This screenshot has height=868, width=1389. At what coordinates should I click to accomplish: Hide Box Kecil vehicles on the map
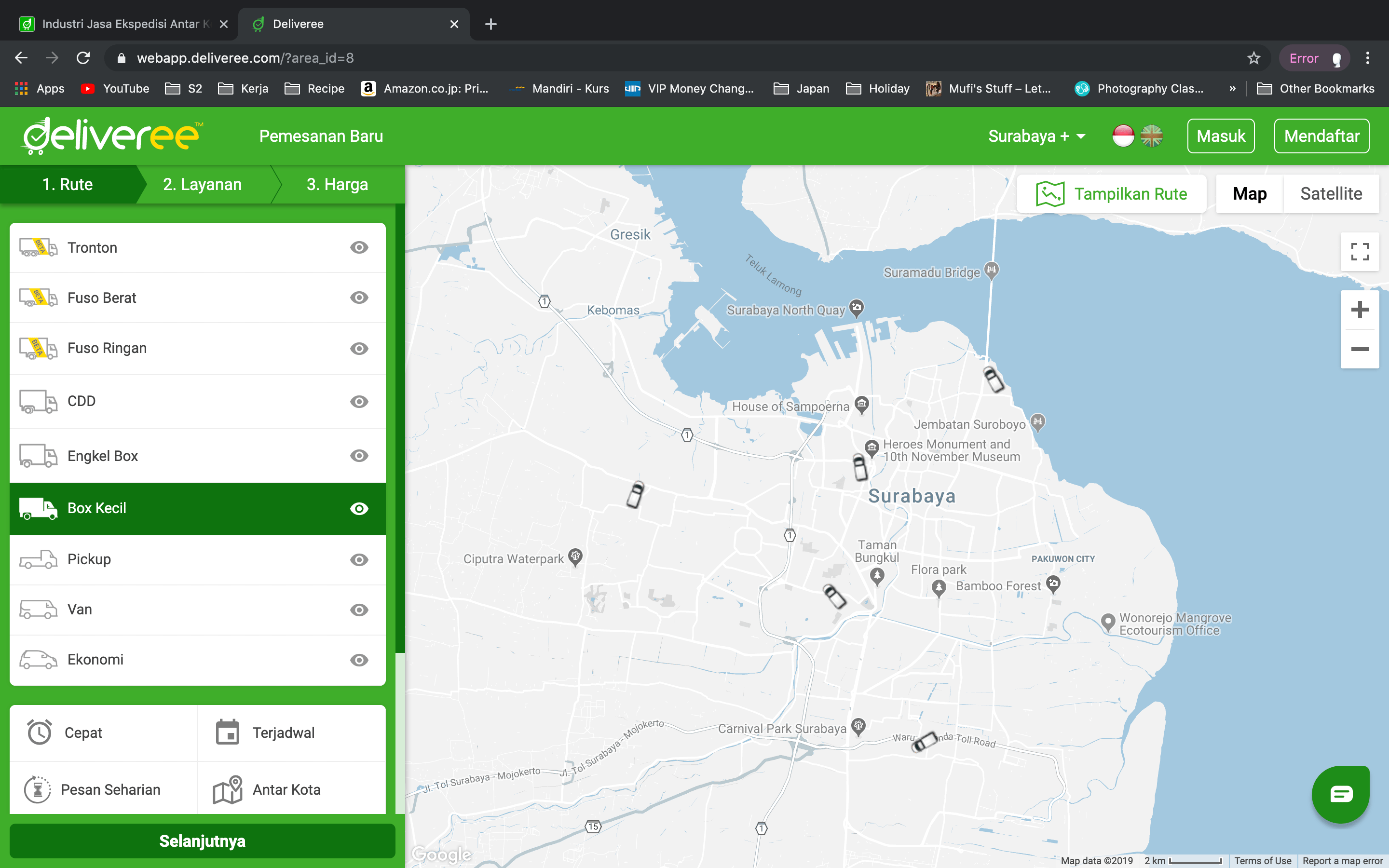359,509
